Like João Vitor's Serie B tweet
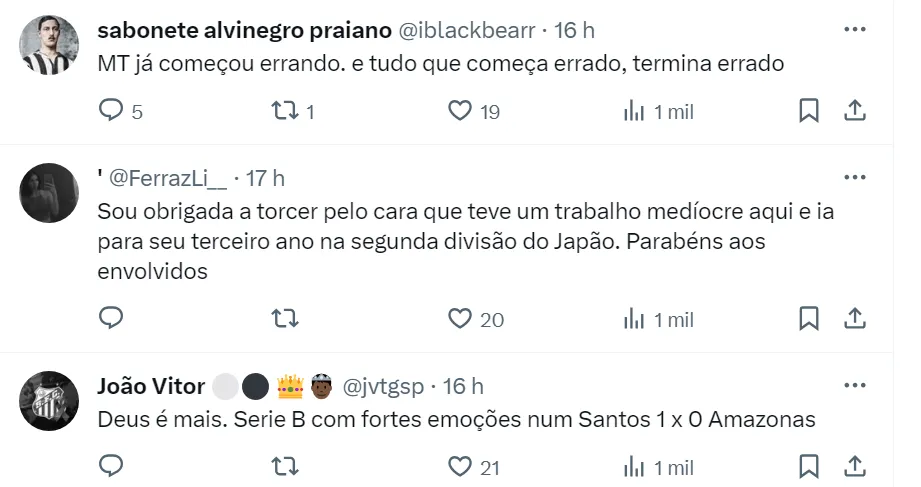 coord(460,466)
